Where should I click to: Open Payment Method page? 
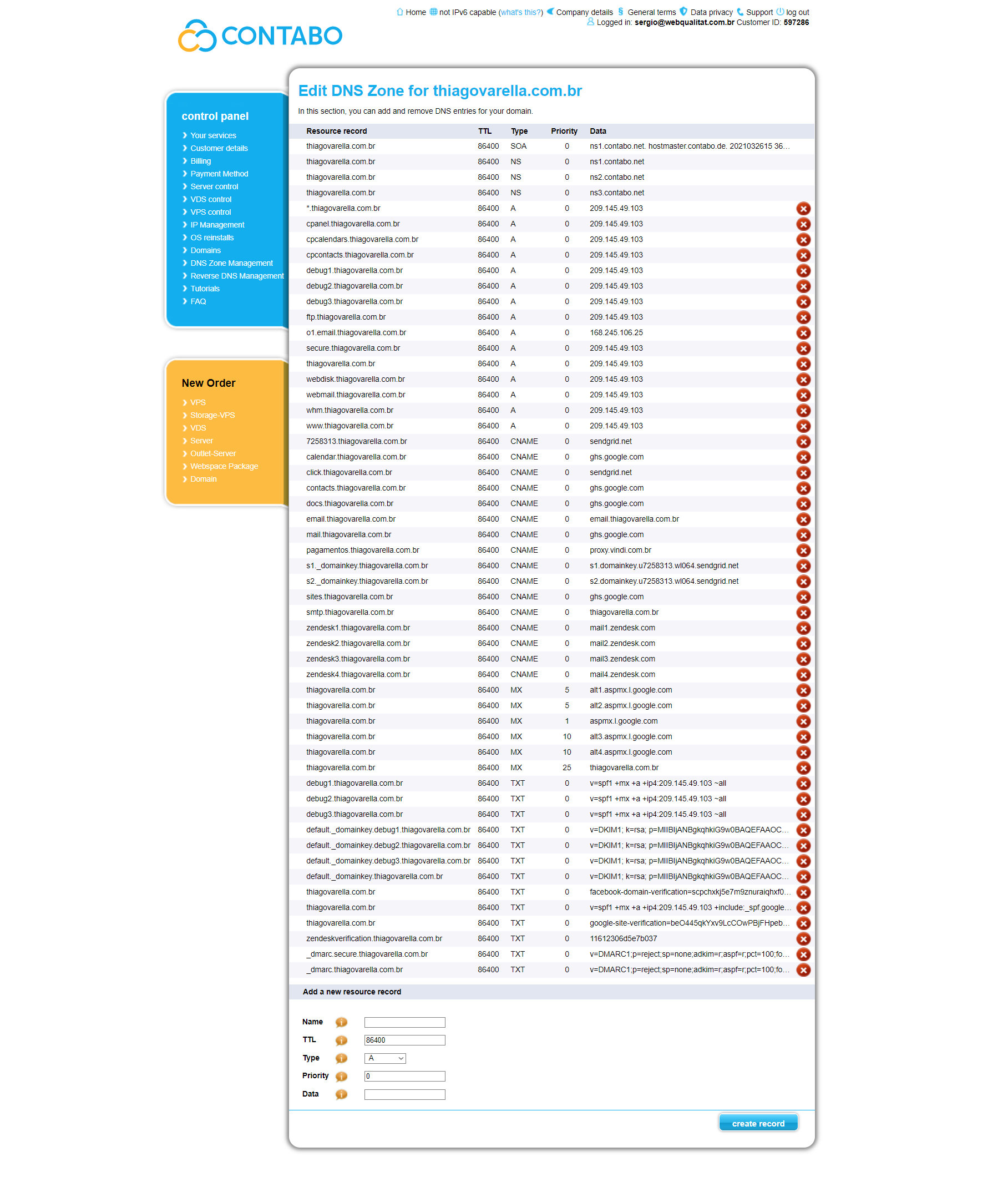(219, 174)
